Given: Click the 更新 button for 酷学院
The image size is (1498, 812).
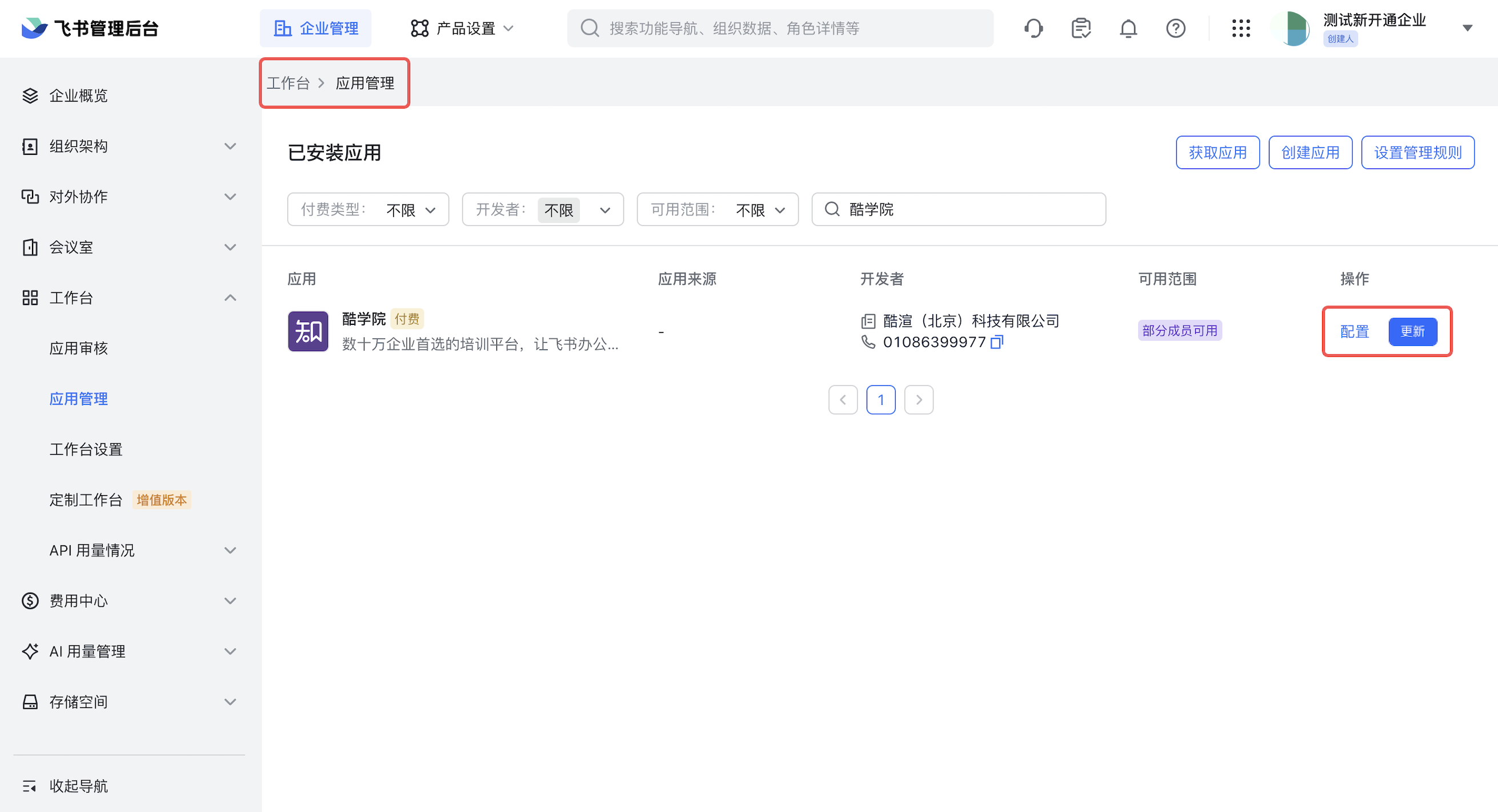Looking at the screenshot, I should [1412, 331].
